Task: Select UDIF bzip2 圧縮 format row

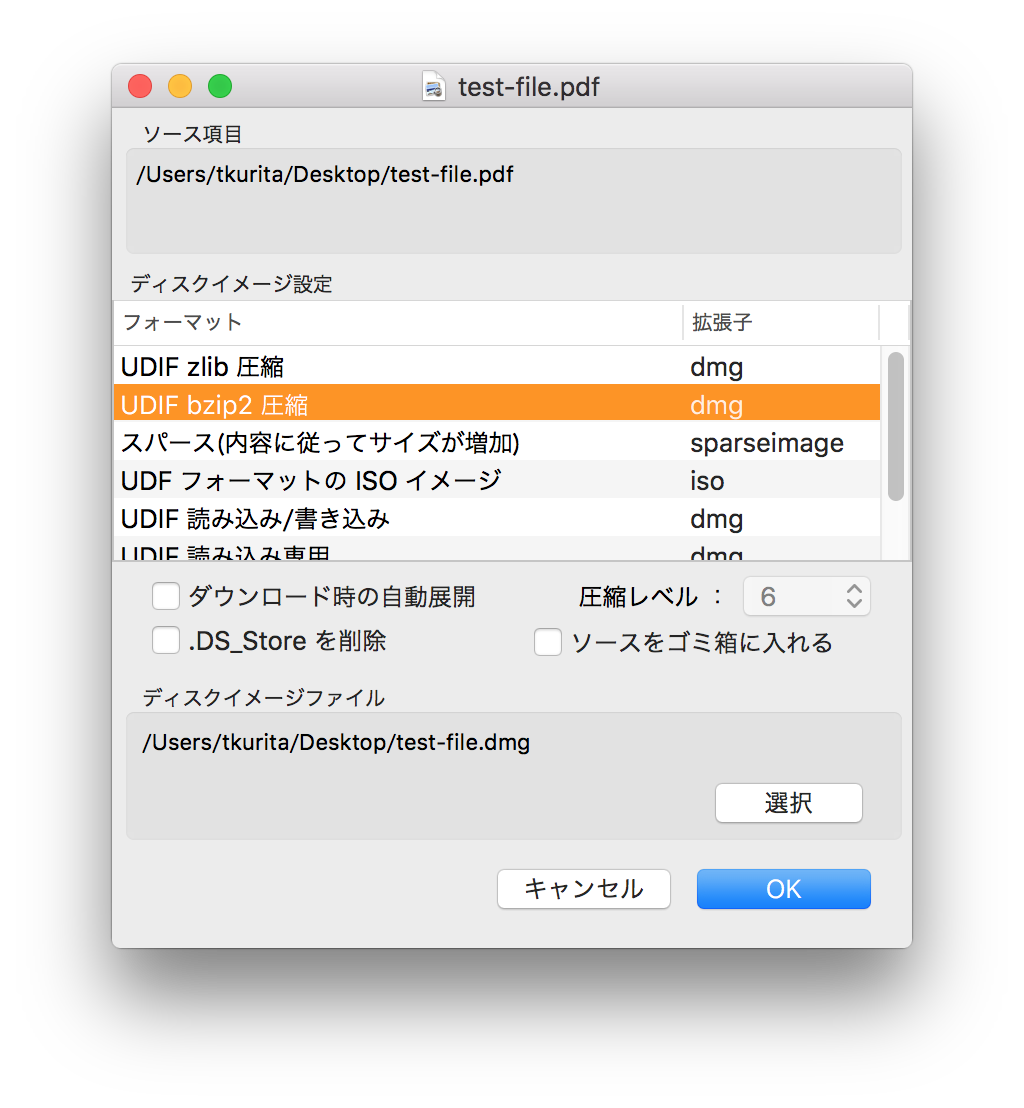Action: 400,405
